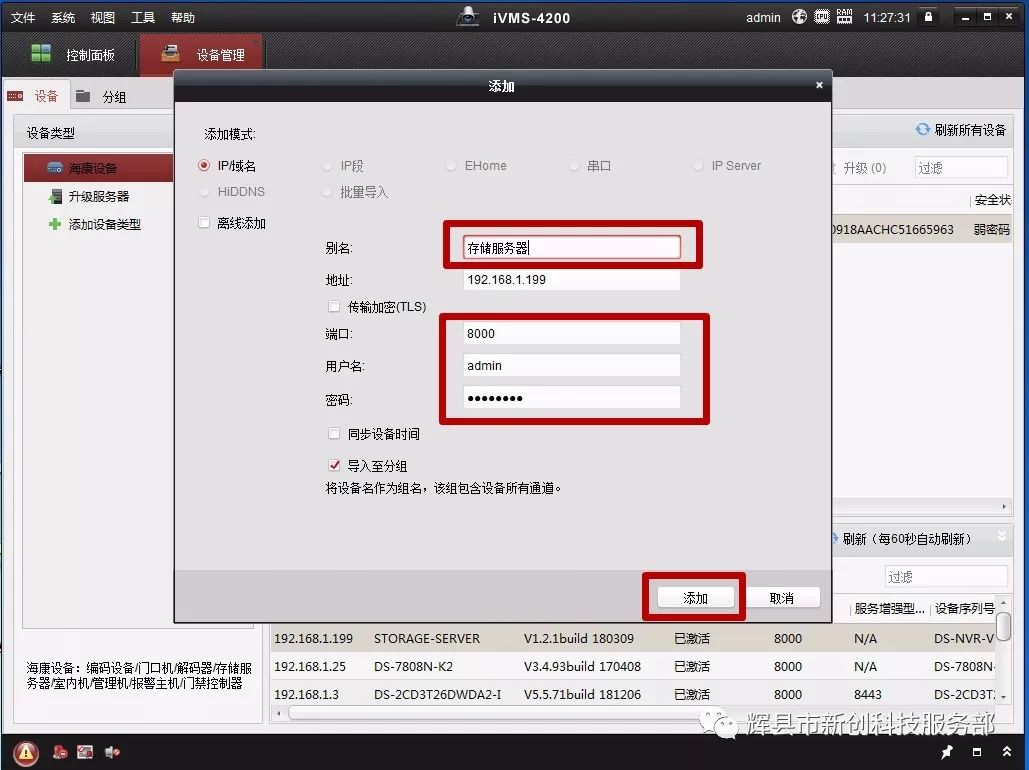Switch to the 设备管理 tab

click(201, 54)
